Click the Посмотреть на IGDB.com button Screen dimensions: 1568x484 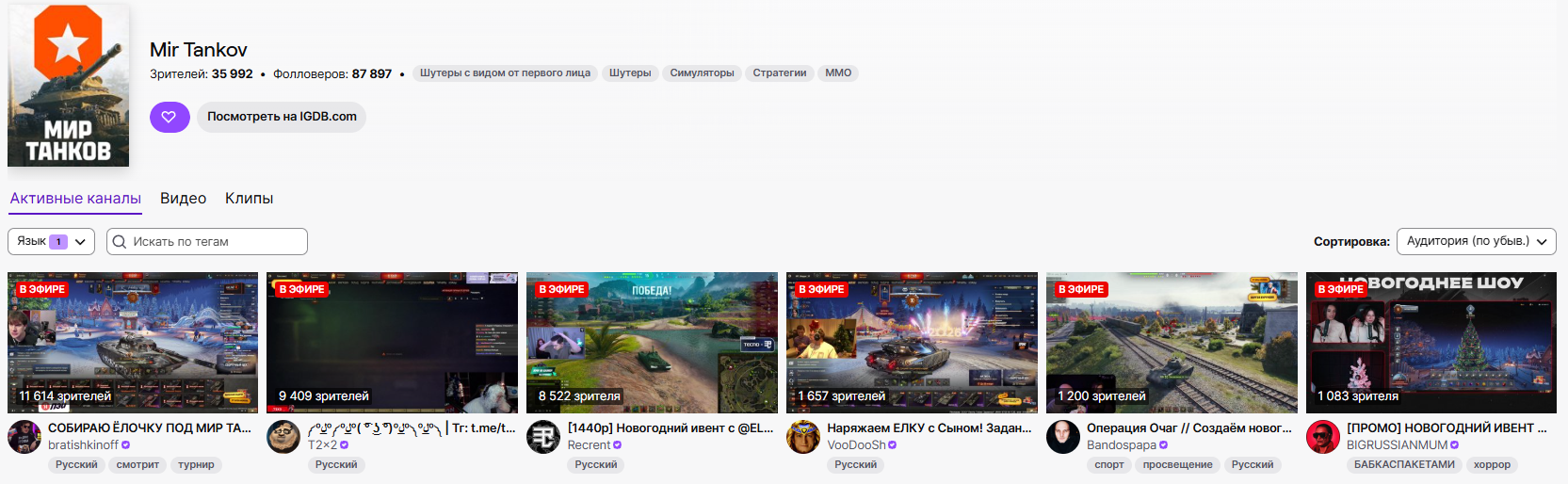tap(282, 117)
